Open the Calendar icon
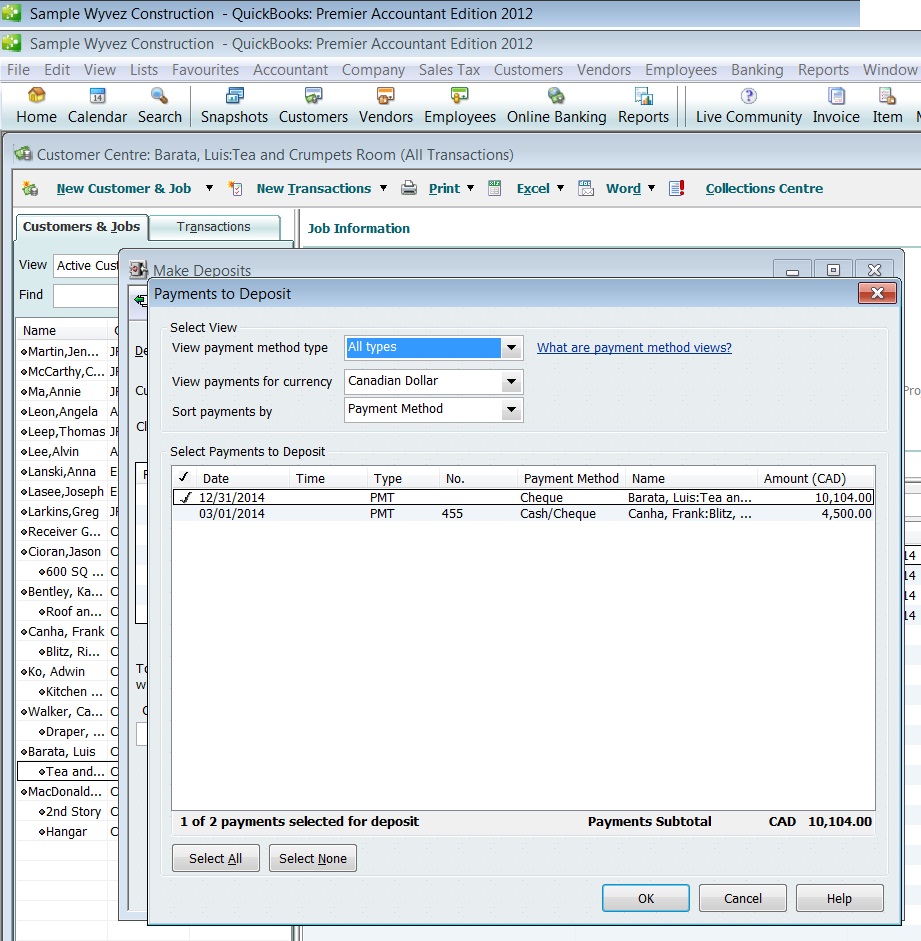The height and width of the screenshot is (941, 921). 97,105
